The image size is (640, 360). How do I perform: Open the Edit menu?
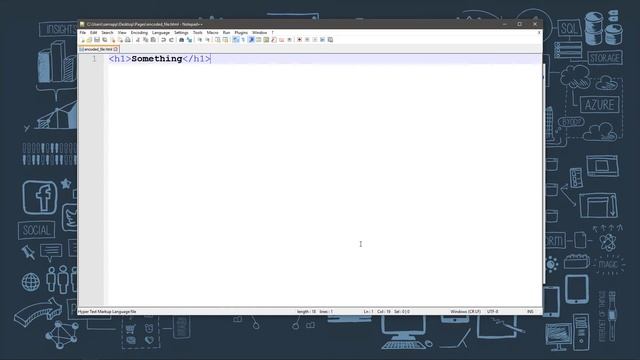93,33
